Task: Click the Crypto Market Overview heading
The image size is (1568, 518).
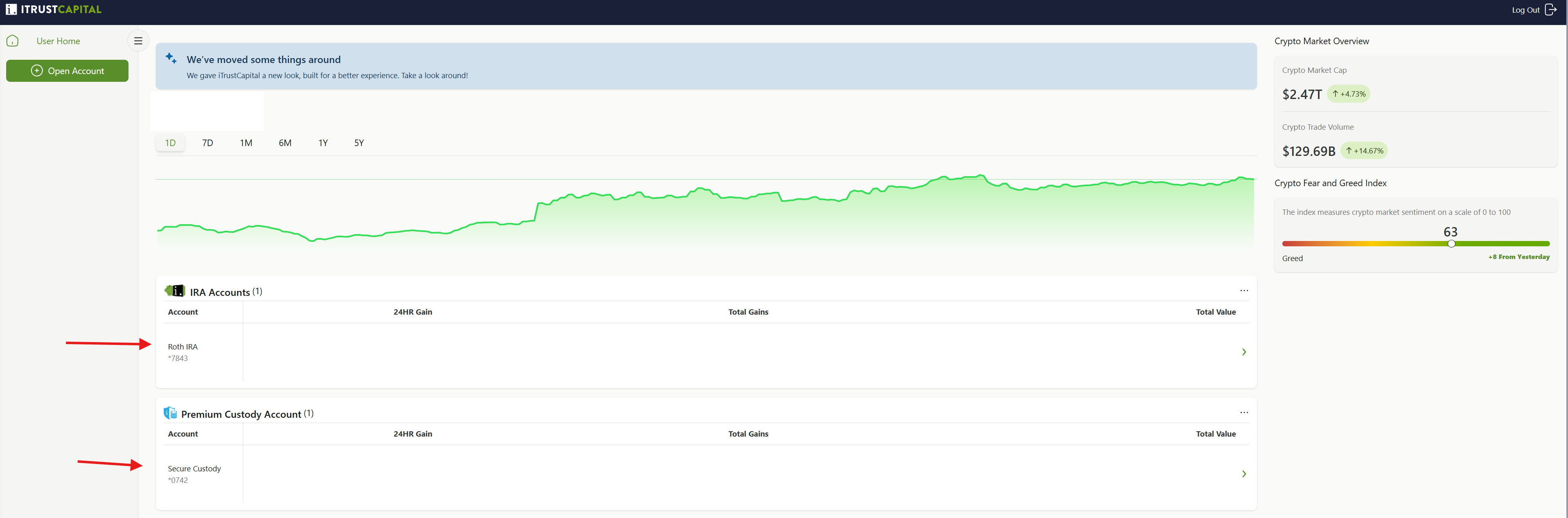Action: click(x=1322, y=41)
